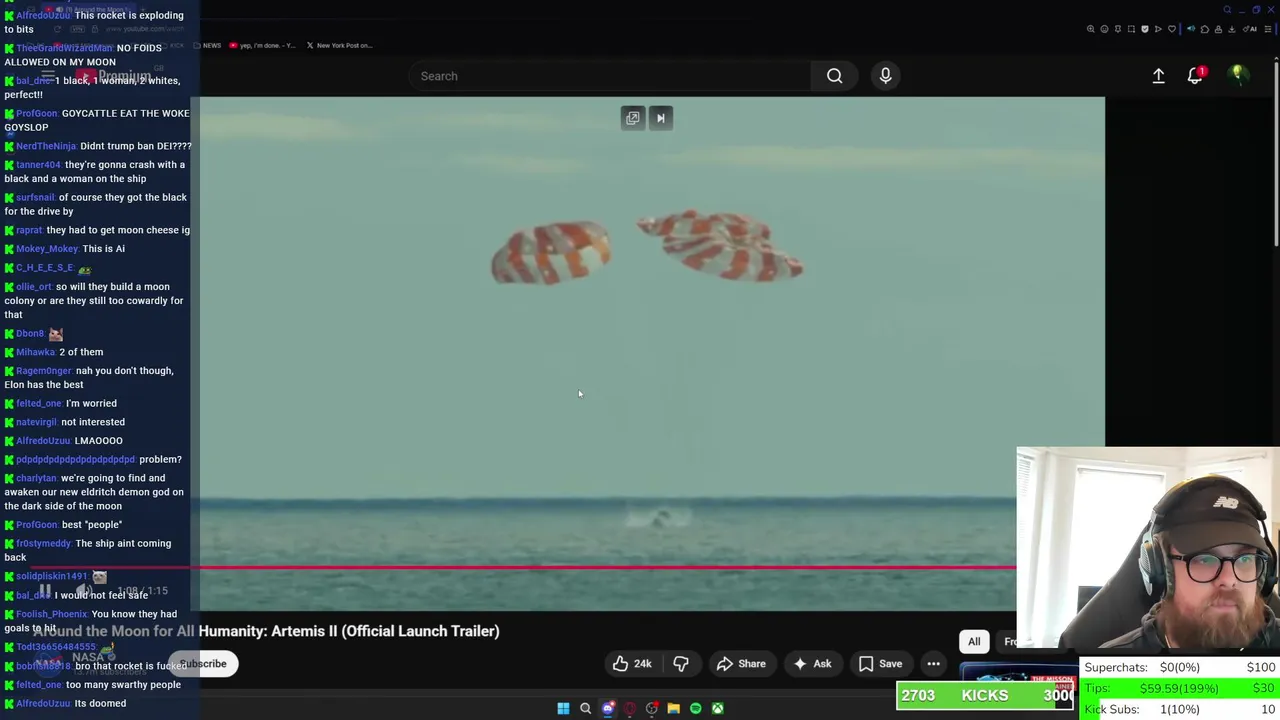Viewport: 1280px width, 720px height.
Task: Open Xbox app from the taskbar
Action: pyautogui.click(x=717, y=708)
